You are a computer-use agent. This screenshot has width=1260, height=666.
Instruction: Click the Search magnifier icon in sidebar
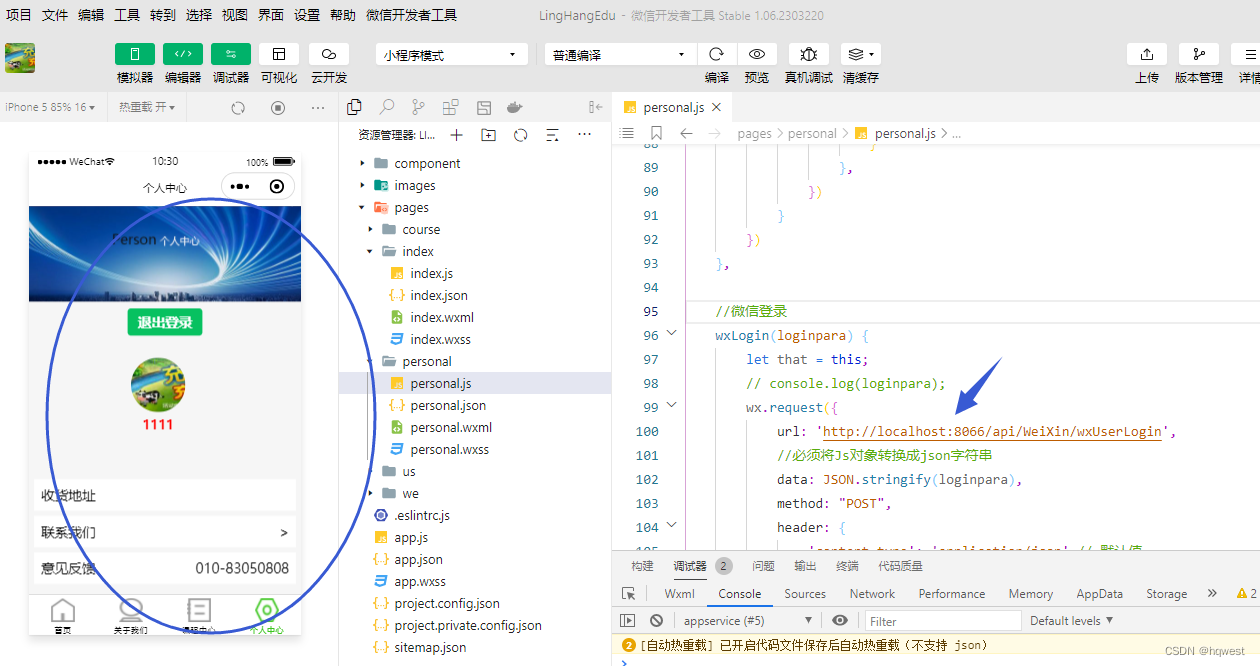pyautogui.click(x=386, y=107)
